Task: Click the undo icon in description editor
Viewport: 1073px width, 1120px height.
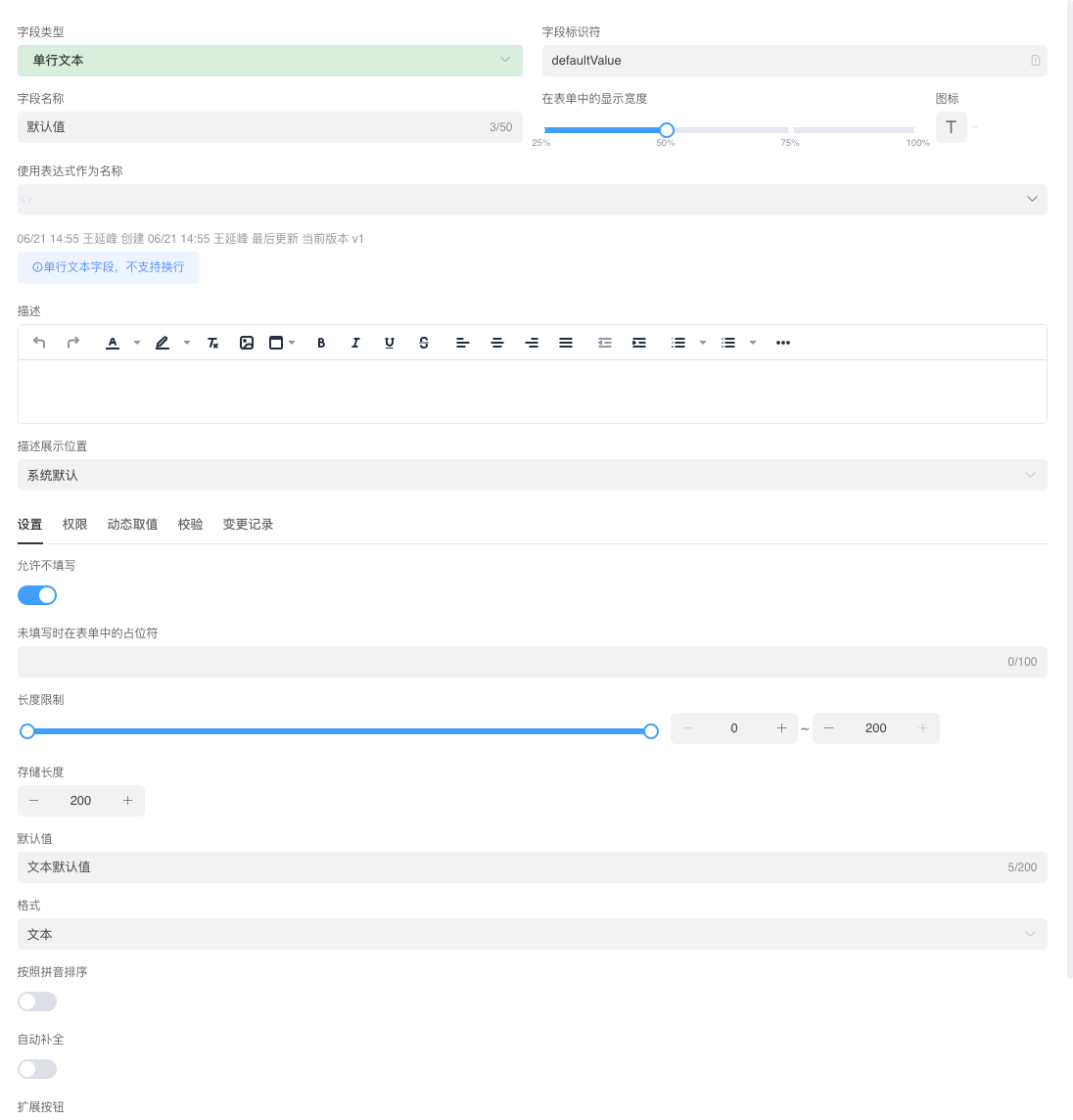Action: click(39, 343)
